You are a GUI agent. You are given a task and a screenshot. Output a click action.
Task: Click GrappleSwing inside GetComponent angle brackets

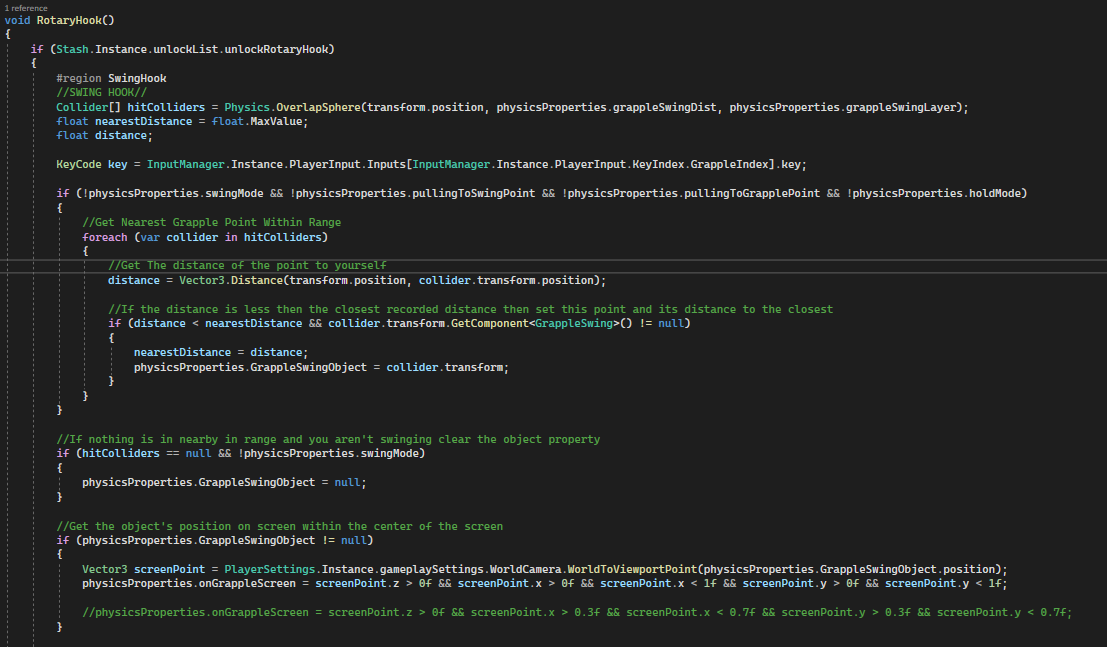574,324
